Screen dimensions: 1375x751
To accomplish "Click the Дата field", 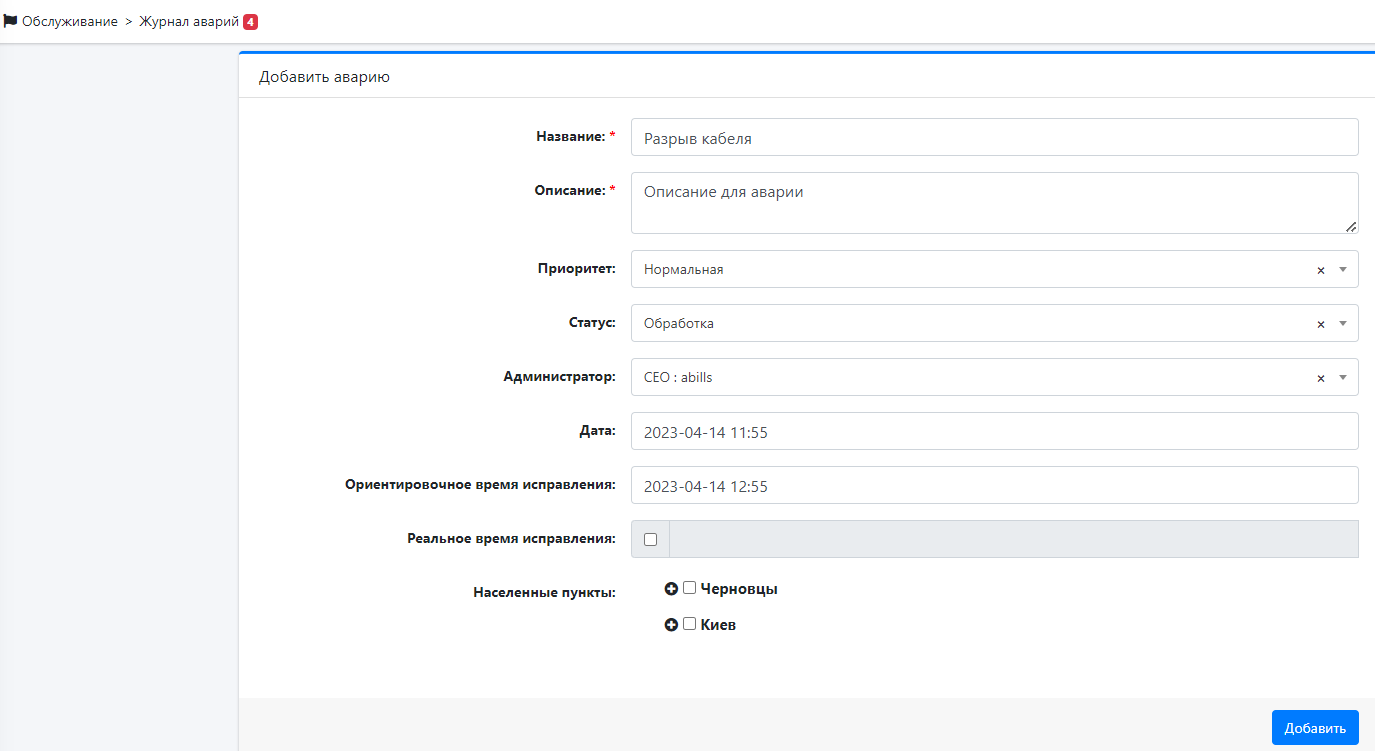I will (x=994, y=432).
